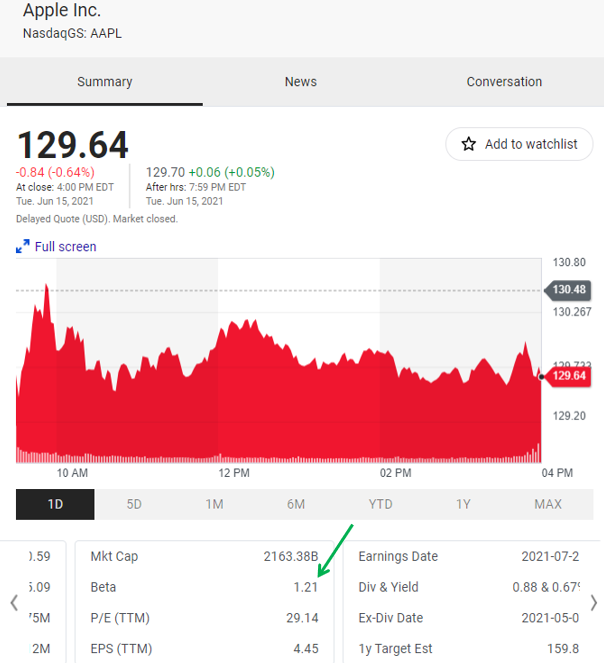This screenshot has width=604, height=663.
Task: Switch chart to 1M range
Action: (214, 504)
